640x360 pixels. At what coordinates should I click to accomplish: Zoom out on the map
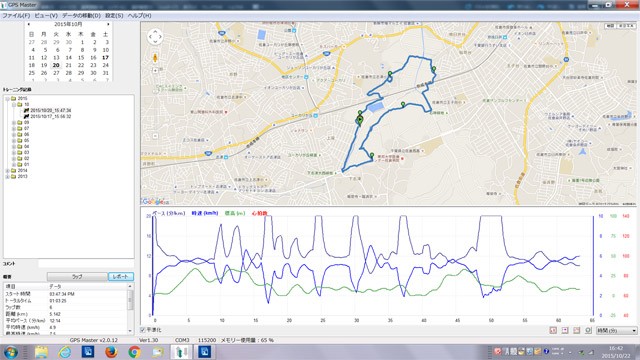click(x=155, y=136)
